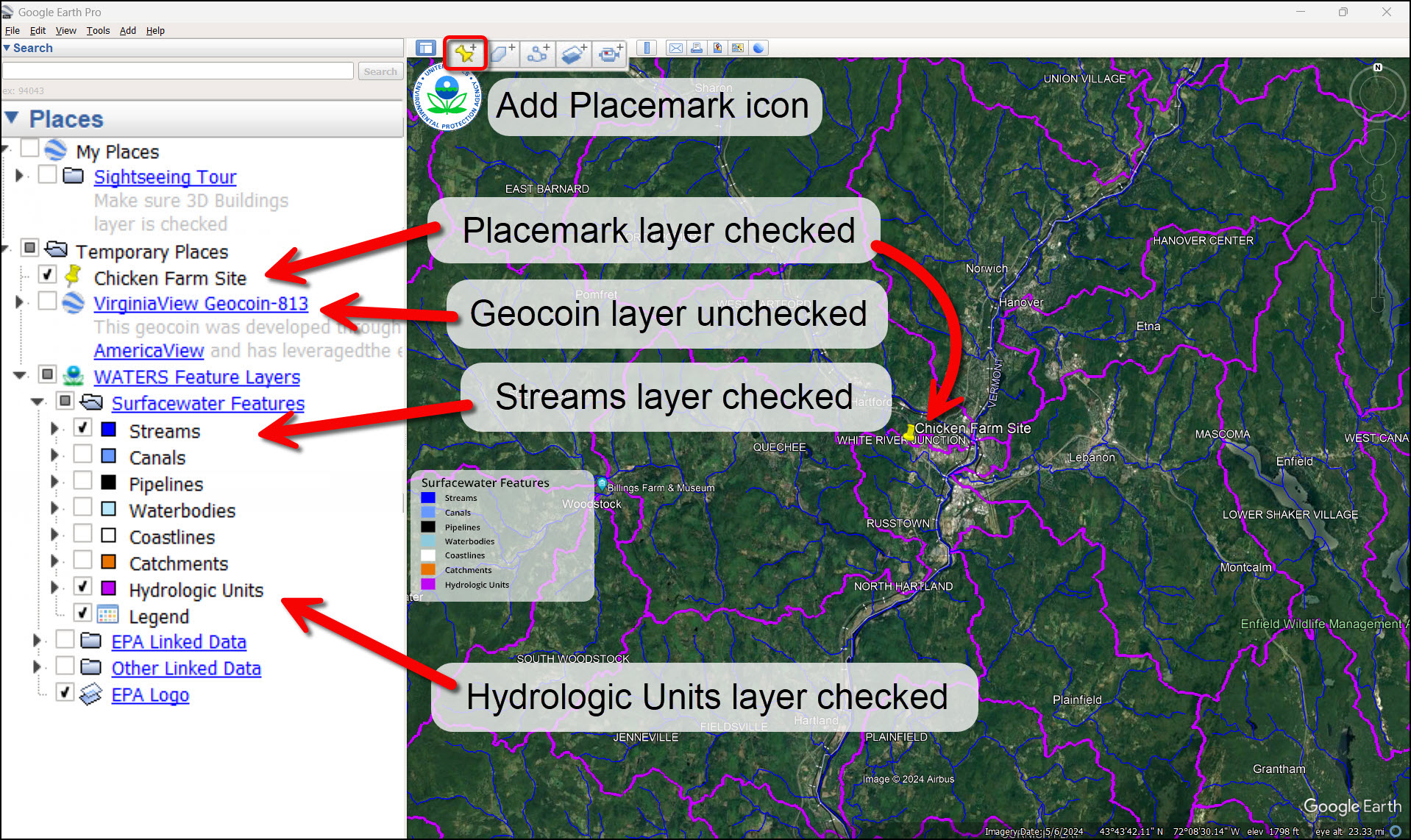
Task: Click the orange Catchments color swatch in Places
Action: (x=108, y=561)
